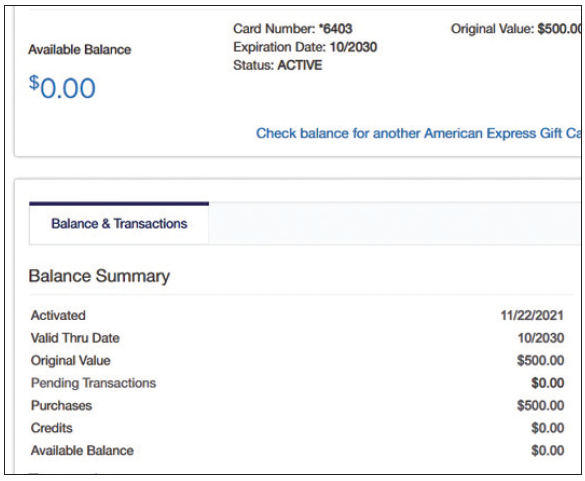The image size is (585, 481).
Task: Click the Balance Summary heading
Action: coord(99,276)
